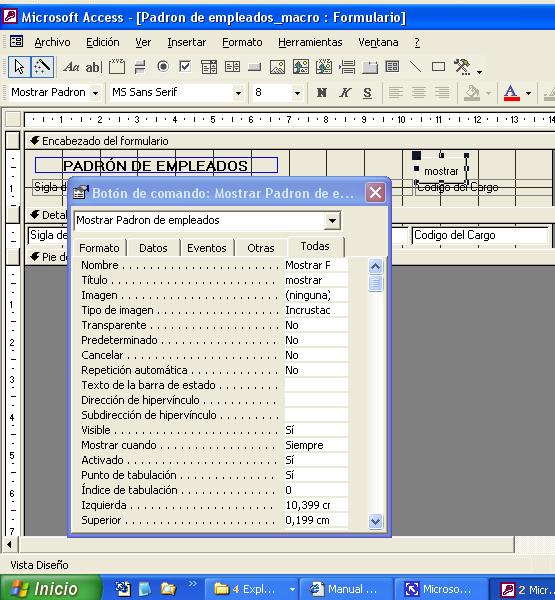Click the form selector box at ruler corner

coord(13,119)
